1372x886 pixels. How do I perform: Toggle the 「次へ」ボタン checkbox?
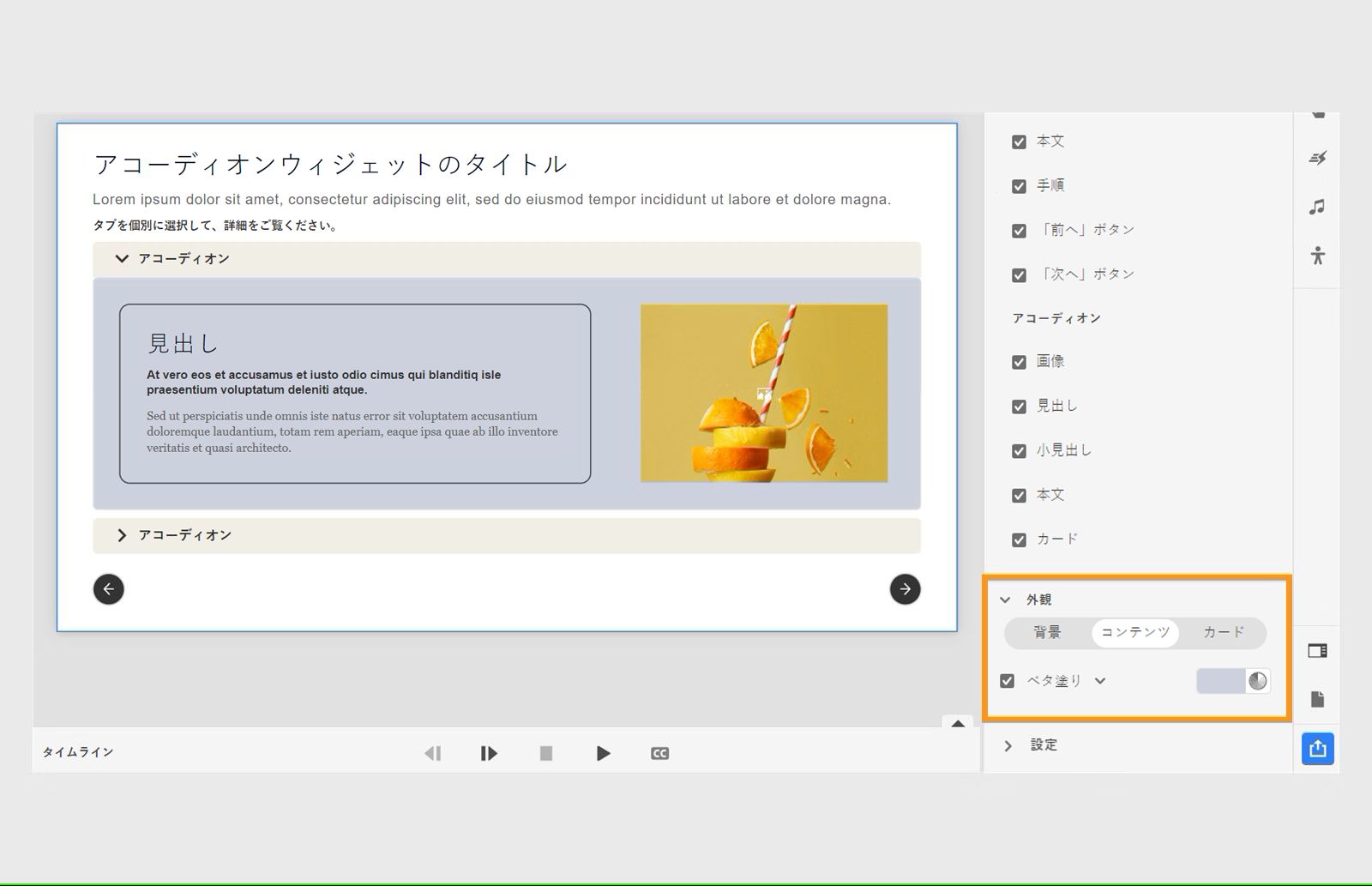click(1019, 275)
